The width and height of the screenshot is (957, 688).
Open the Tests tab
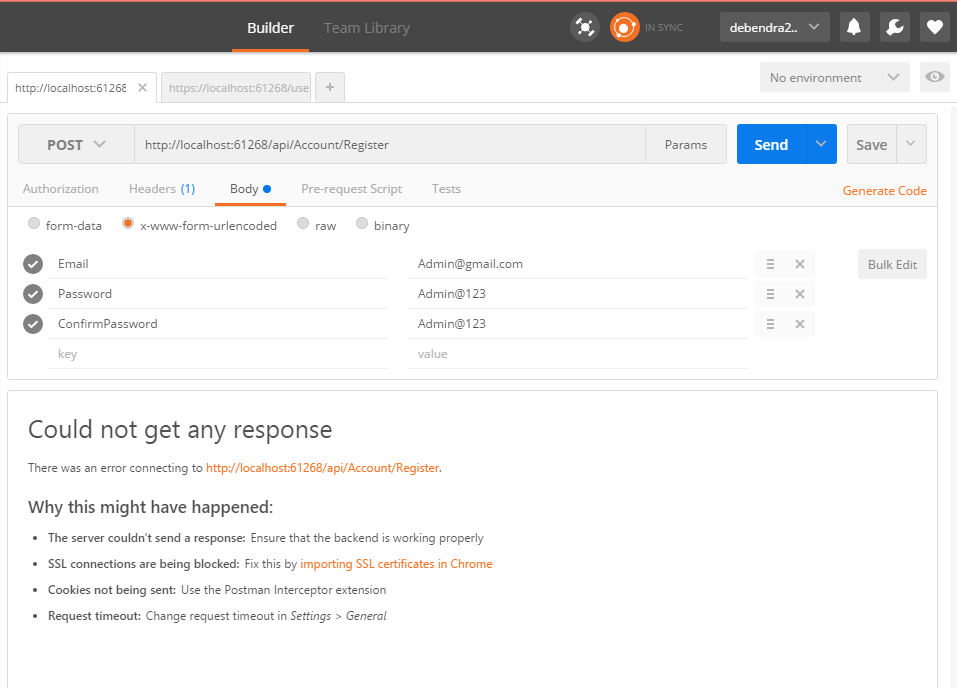click(446, 189)
